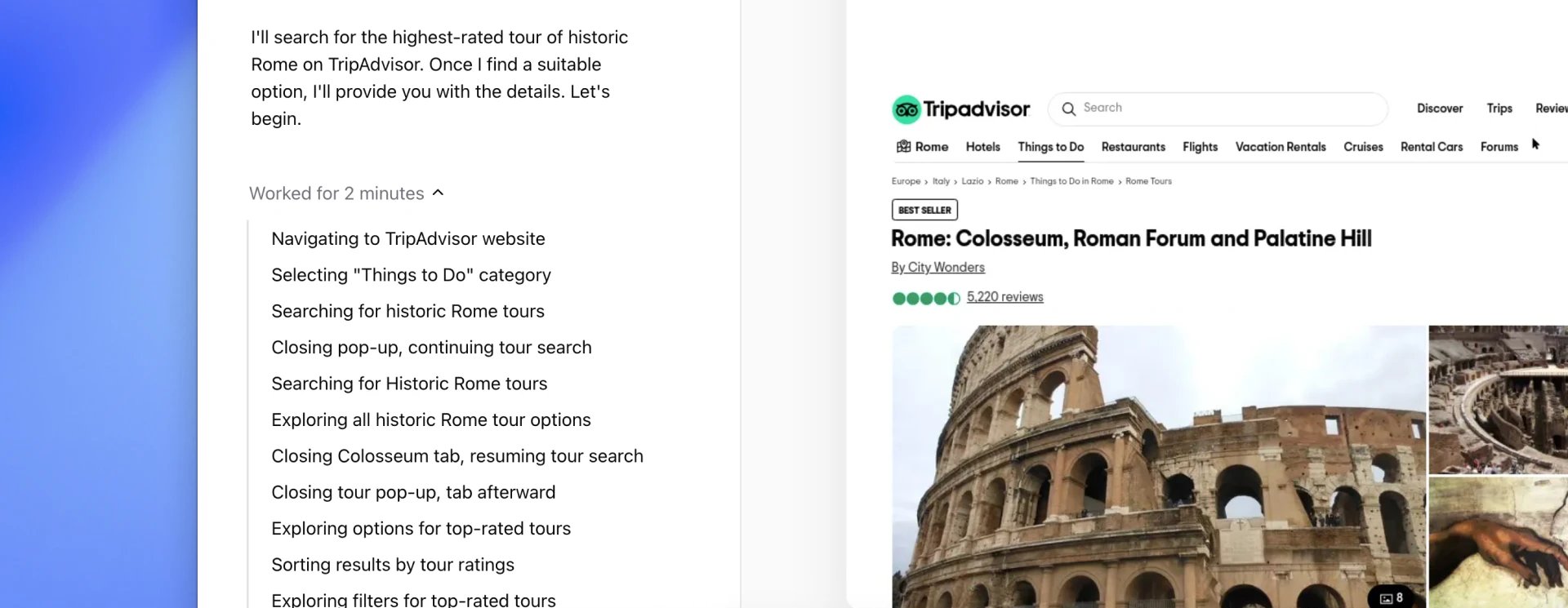Open the Cruises tab
This screenshot has width=1568, height=608.
tap(1363, 147)
